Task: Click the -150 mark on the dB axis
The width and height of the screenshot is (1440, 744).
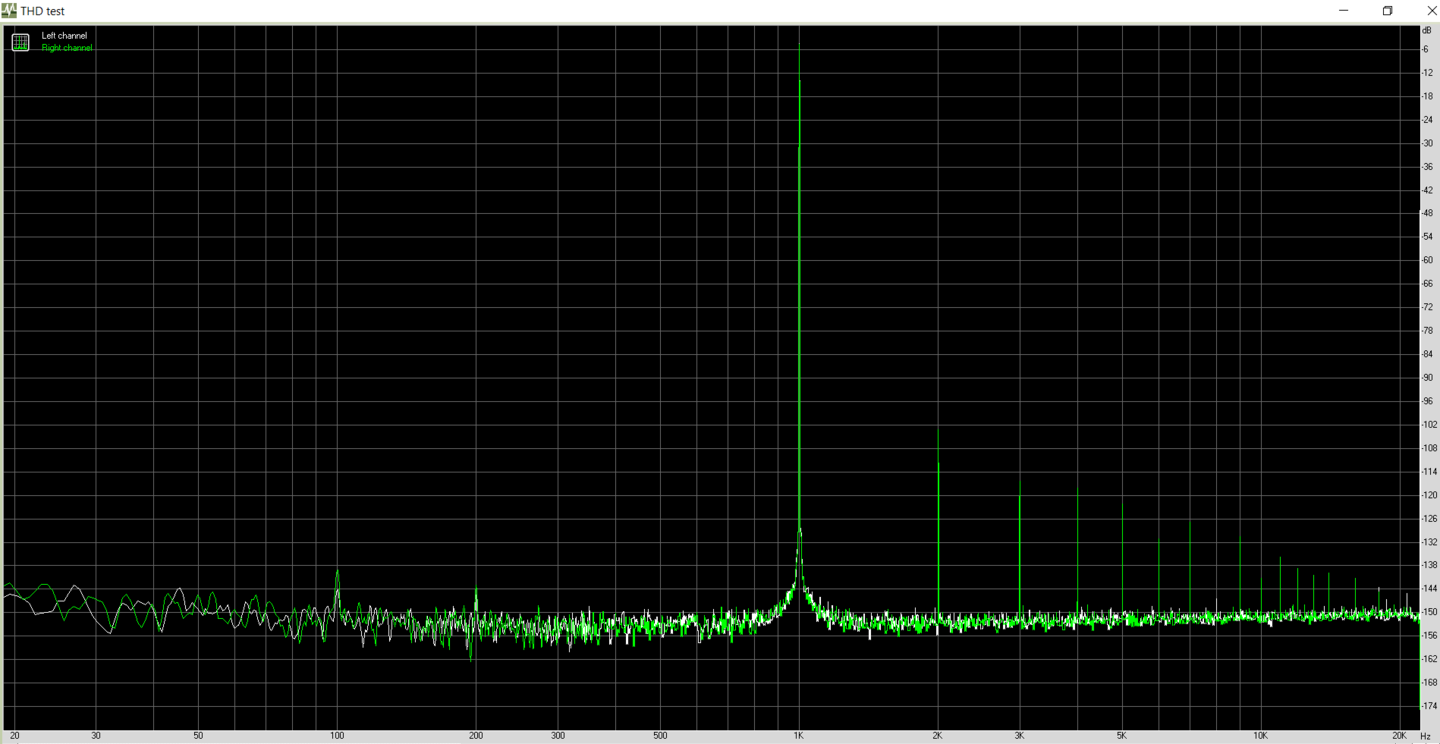Action: tap(1429, 612)
